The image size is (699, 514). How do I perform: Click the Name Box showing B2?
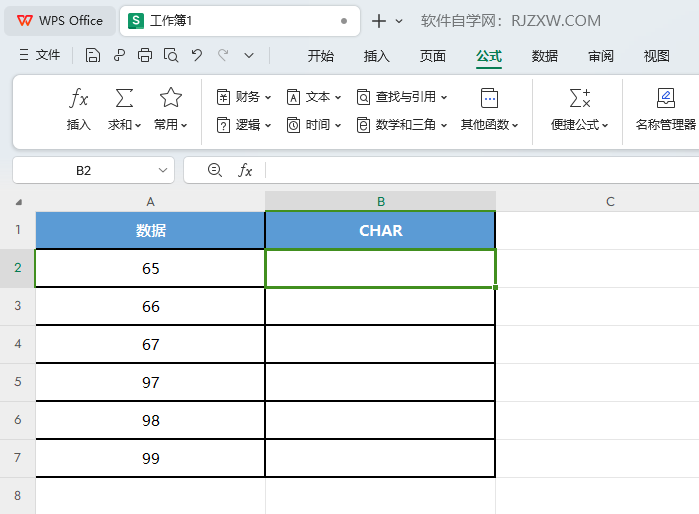[84, 170]
